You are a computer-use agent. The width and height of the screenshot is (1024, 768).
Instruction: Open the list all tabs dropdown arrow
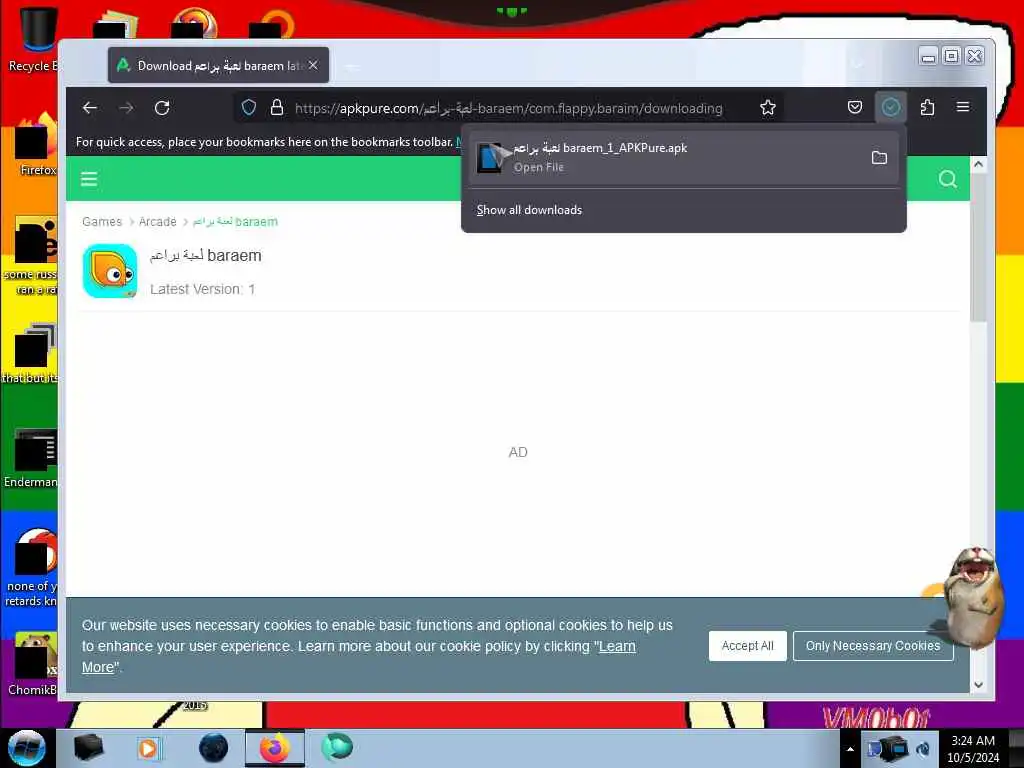coord(857,64)
